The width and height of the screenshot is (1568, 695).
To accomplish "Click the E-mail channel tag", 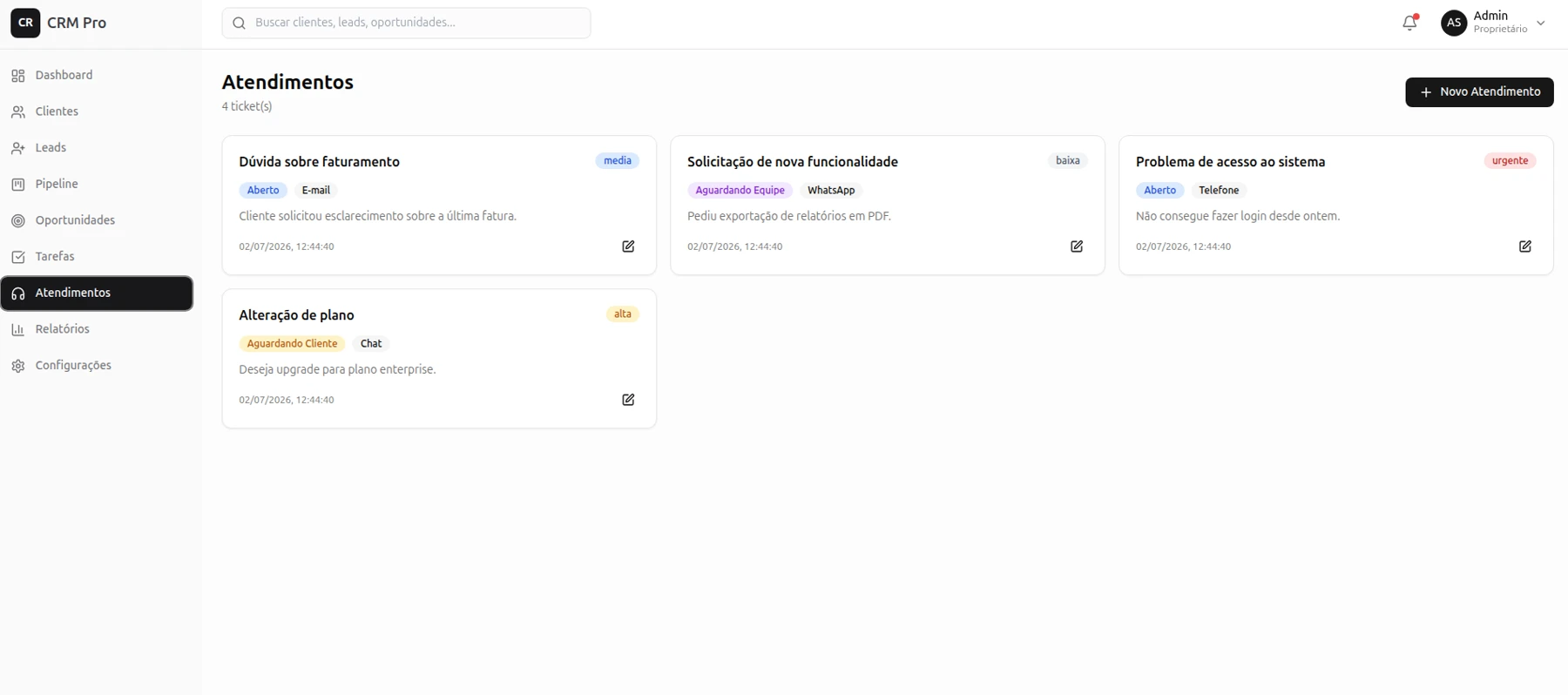I will tap(315, 191).
